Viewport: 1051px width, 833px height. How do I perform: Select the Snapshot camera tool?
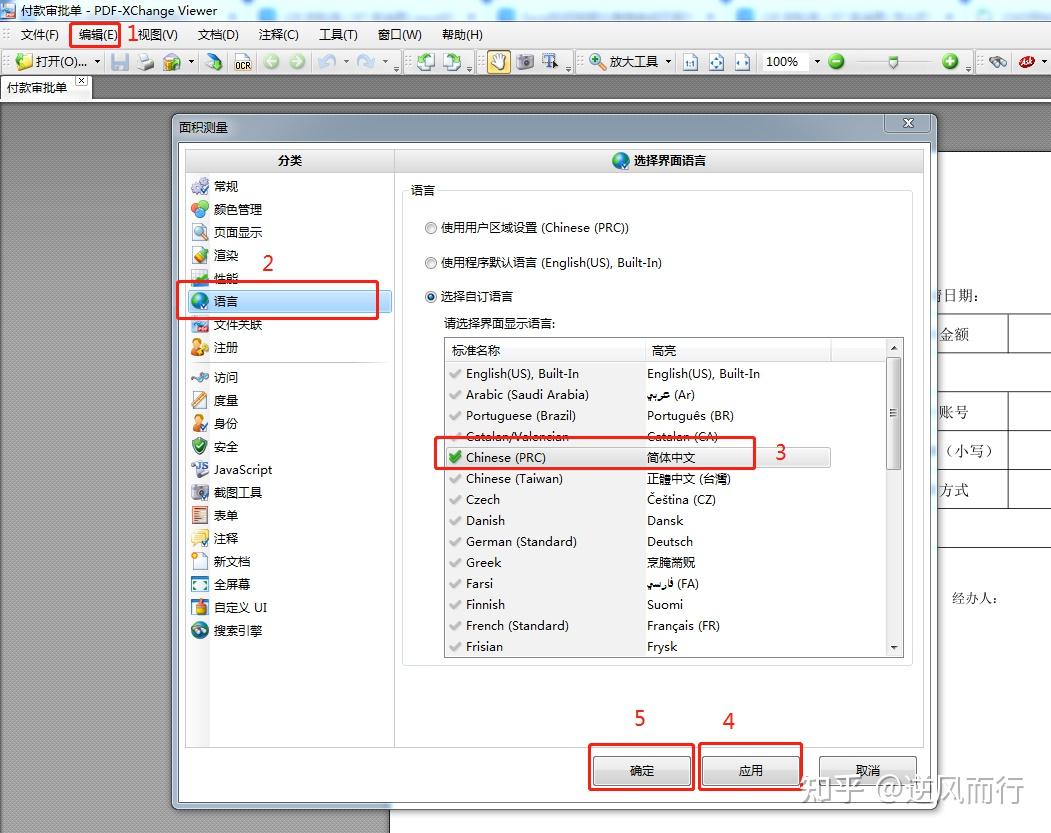tap(525, 62)
